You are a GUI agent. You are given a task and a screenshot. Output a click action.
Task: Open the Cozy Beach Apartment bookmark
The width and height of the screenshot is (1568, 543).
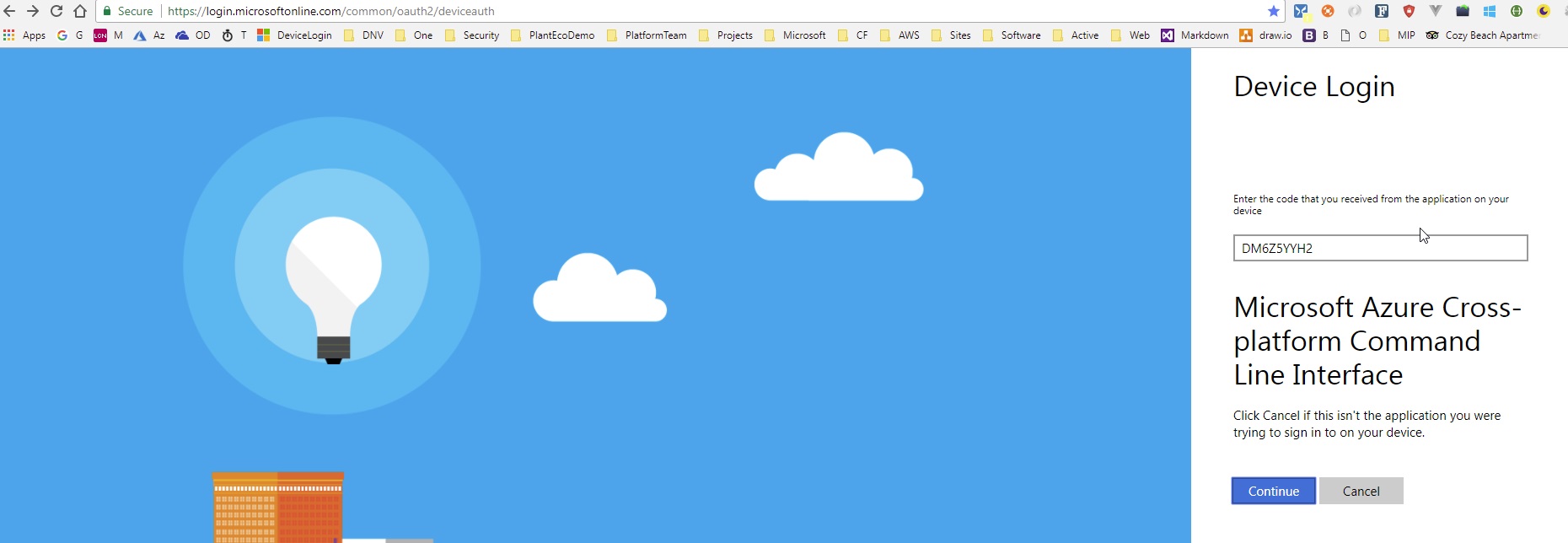(1483, 35)
